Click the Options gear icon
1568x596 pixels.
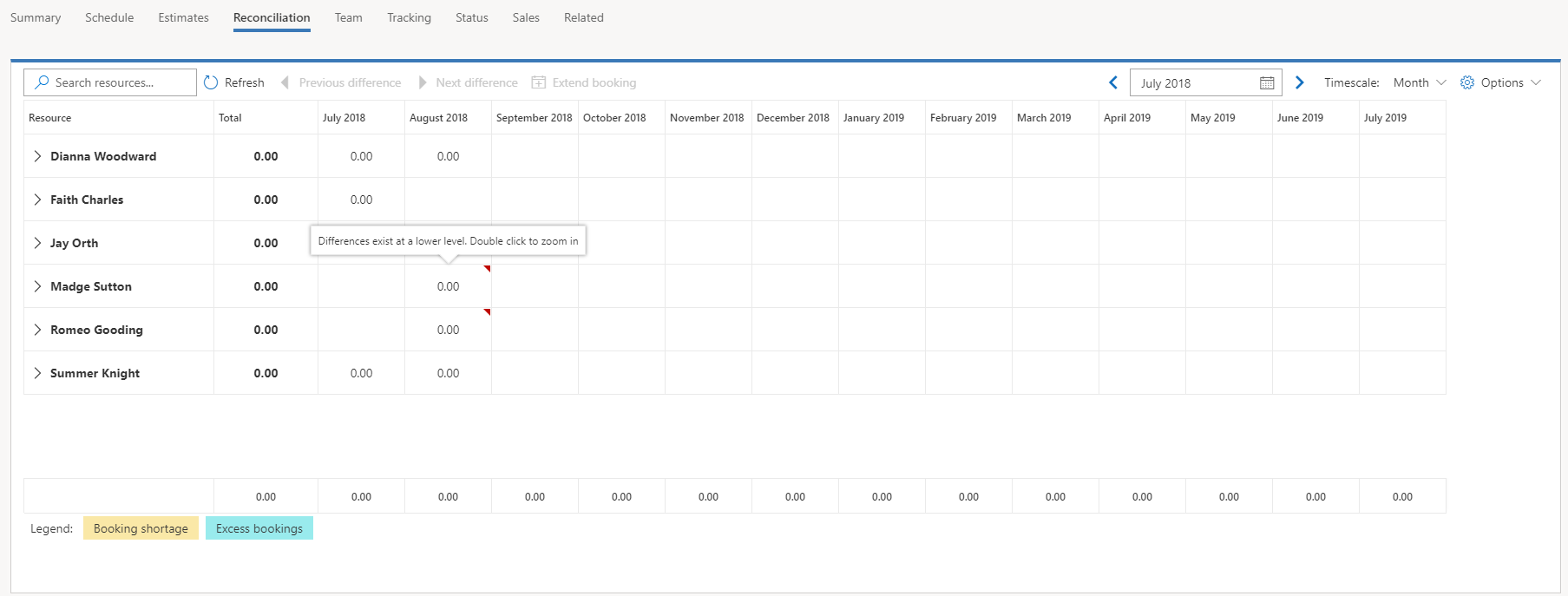(1467, 82)
